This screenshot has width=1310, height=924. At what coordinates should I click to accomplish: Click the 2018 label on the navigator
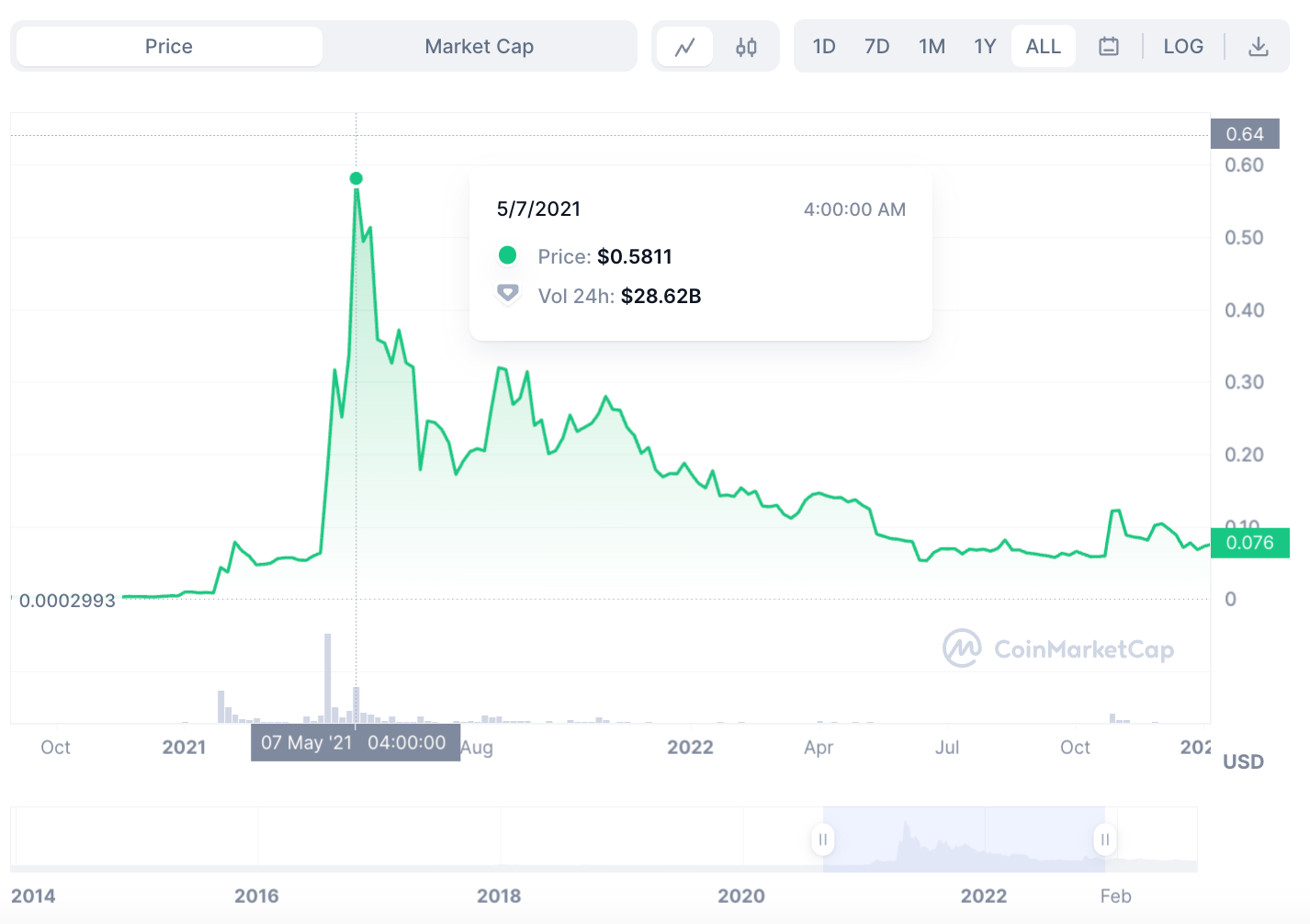click(499, 896)
